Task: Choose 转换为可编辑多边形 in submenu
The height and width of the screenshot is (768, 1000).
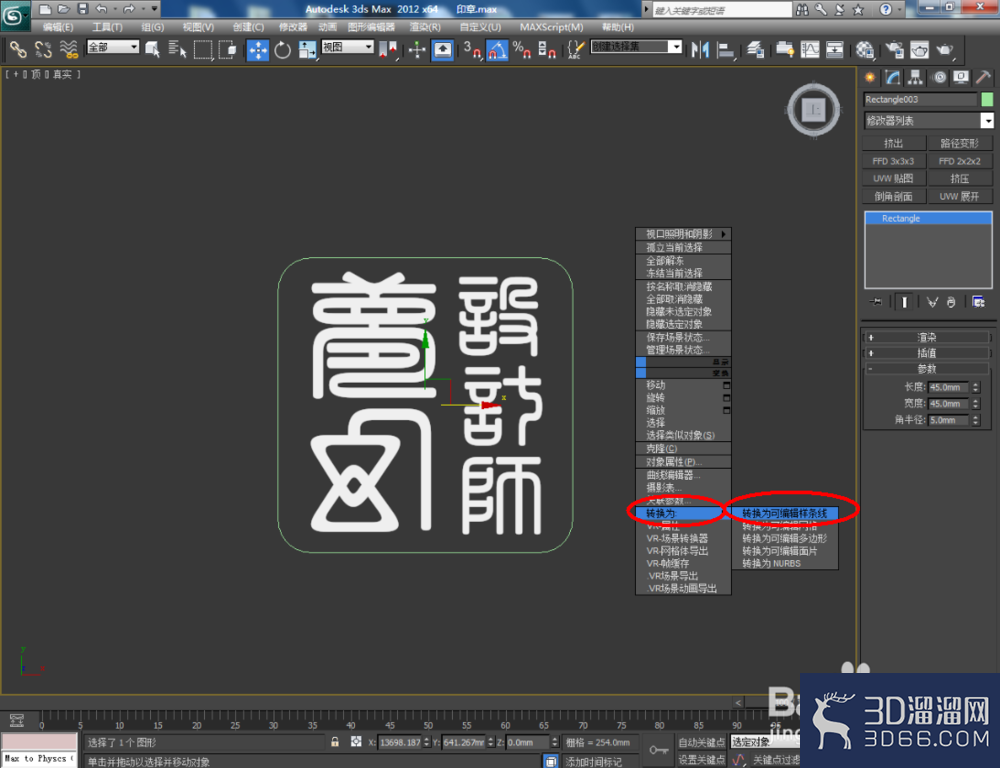Action: coord(784,538)
